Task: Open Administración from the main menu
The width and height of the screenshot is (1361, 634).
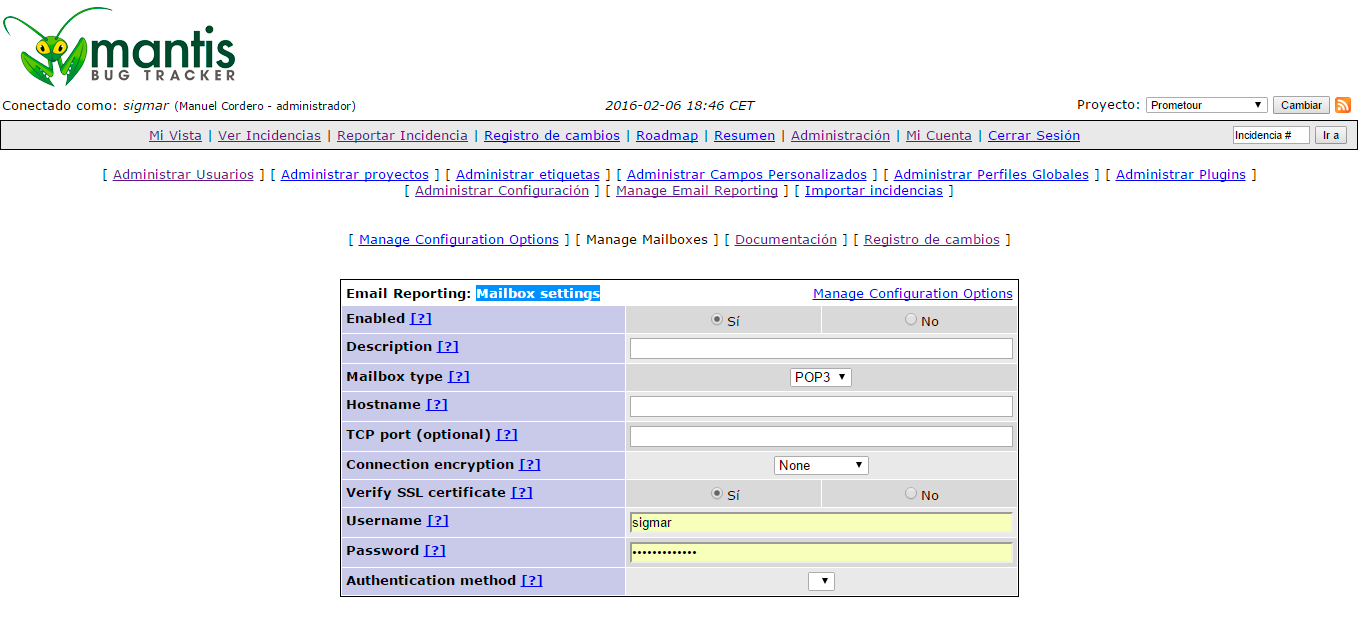Action: [x=840, y=136]
